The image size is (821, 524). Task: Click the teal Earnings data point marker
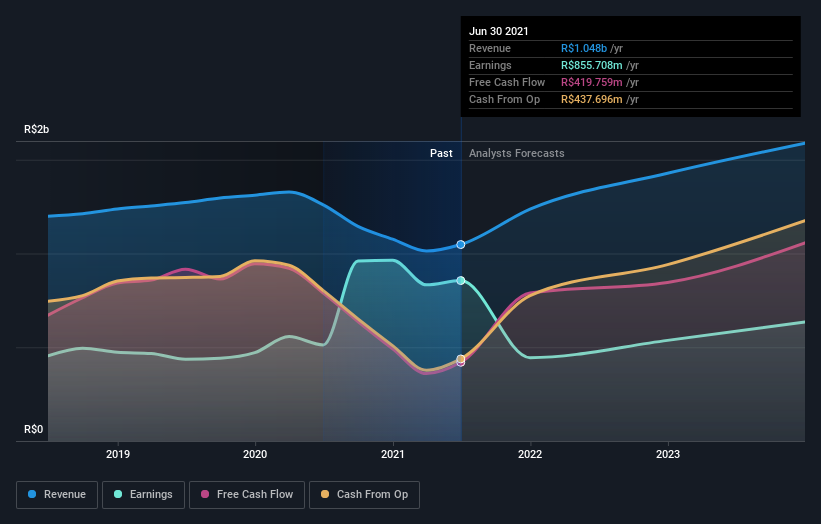pyautogui.click(x=461, y=281)
